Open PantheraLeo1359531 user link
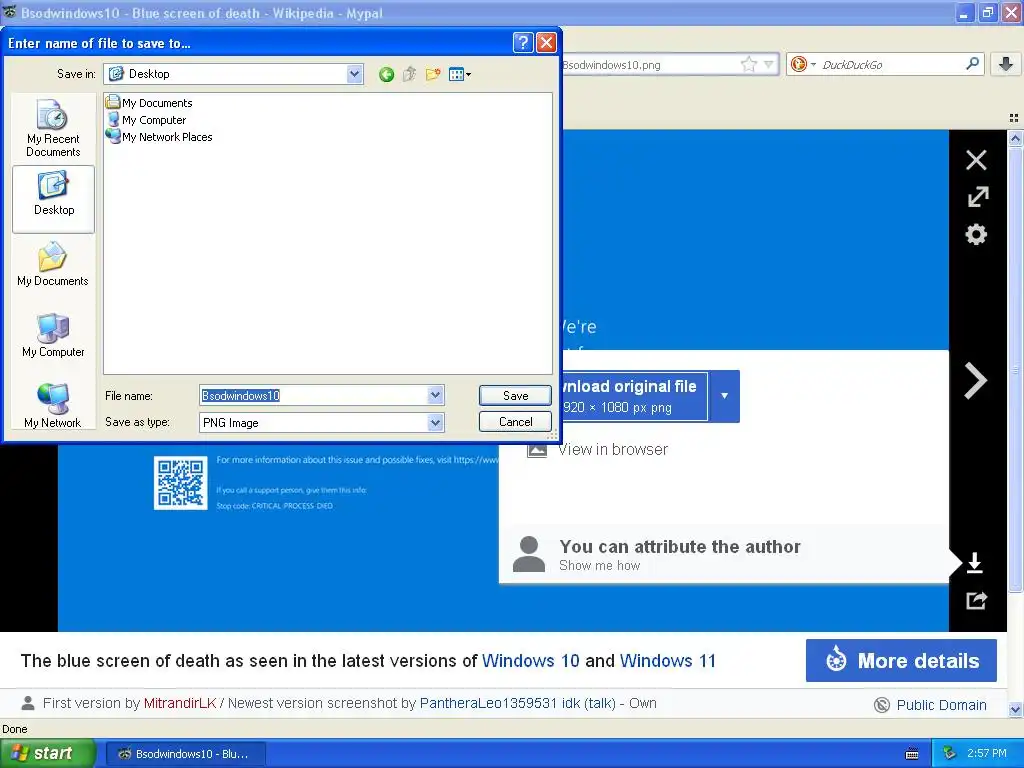Viewport: 1024px width, 768px height. click(488, 703)
